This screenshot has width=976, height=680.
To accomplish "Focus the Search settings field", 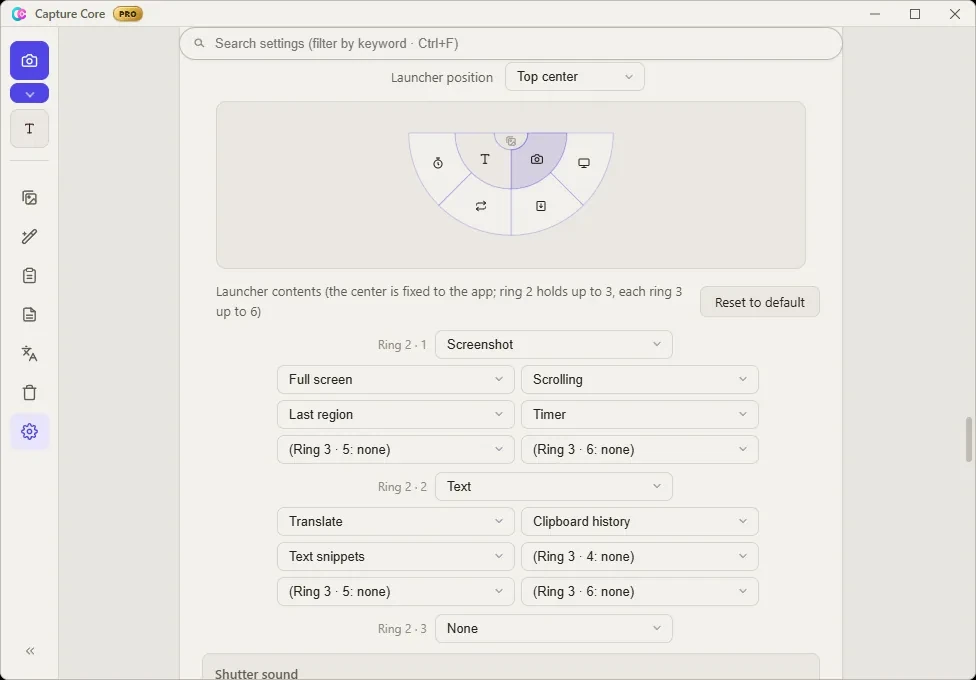I will tap(510, 44).
